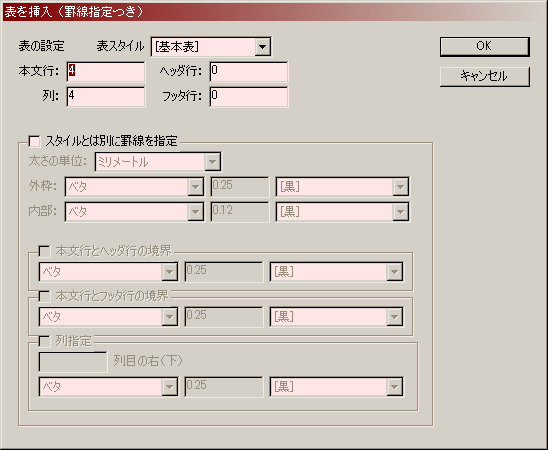Toggle the 列指定 checkbox

coord(44,341)
